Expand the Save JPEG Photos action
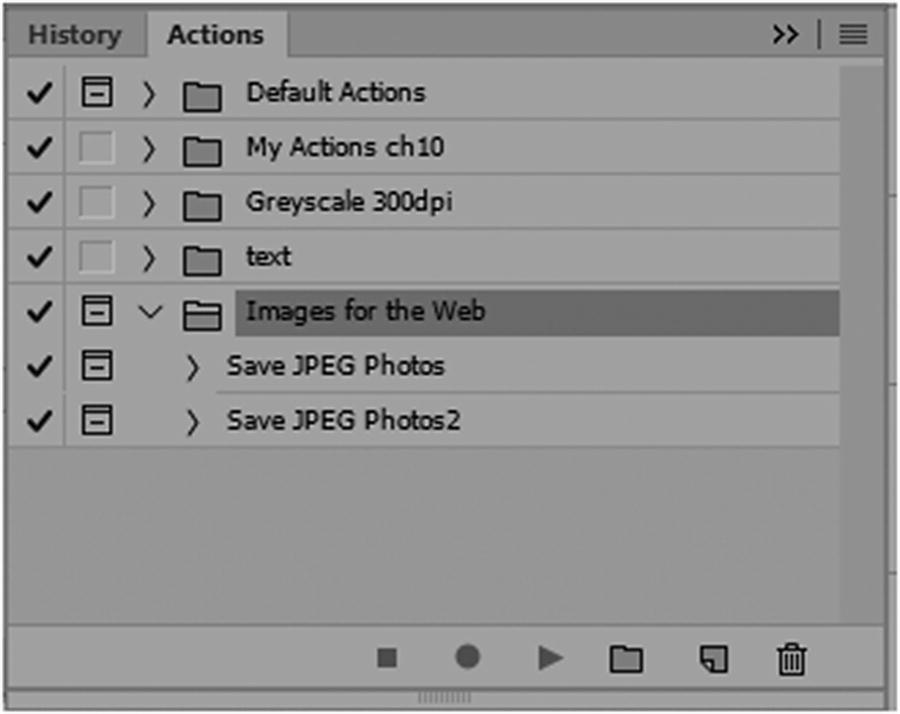 (x=193, y=367)
